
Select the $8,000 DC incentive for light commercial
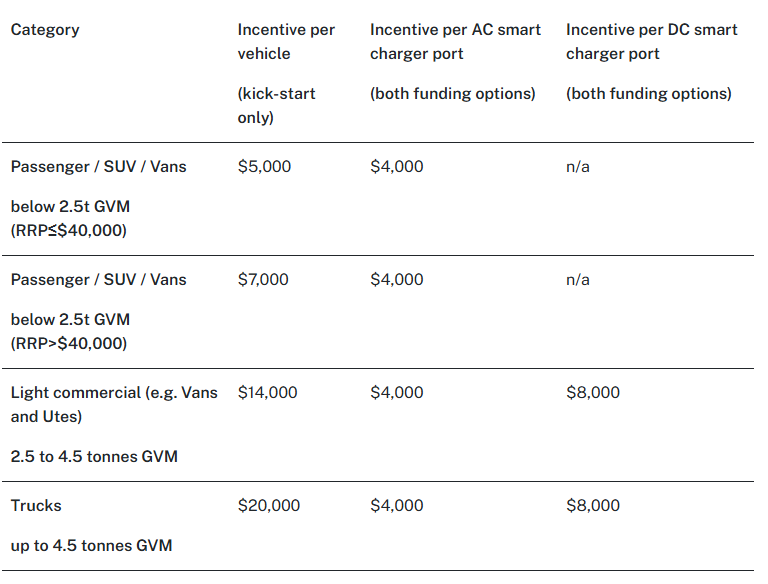pos(593,392)
